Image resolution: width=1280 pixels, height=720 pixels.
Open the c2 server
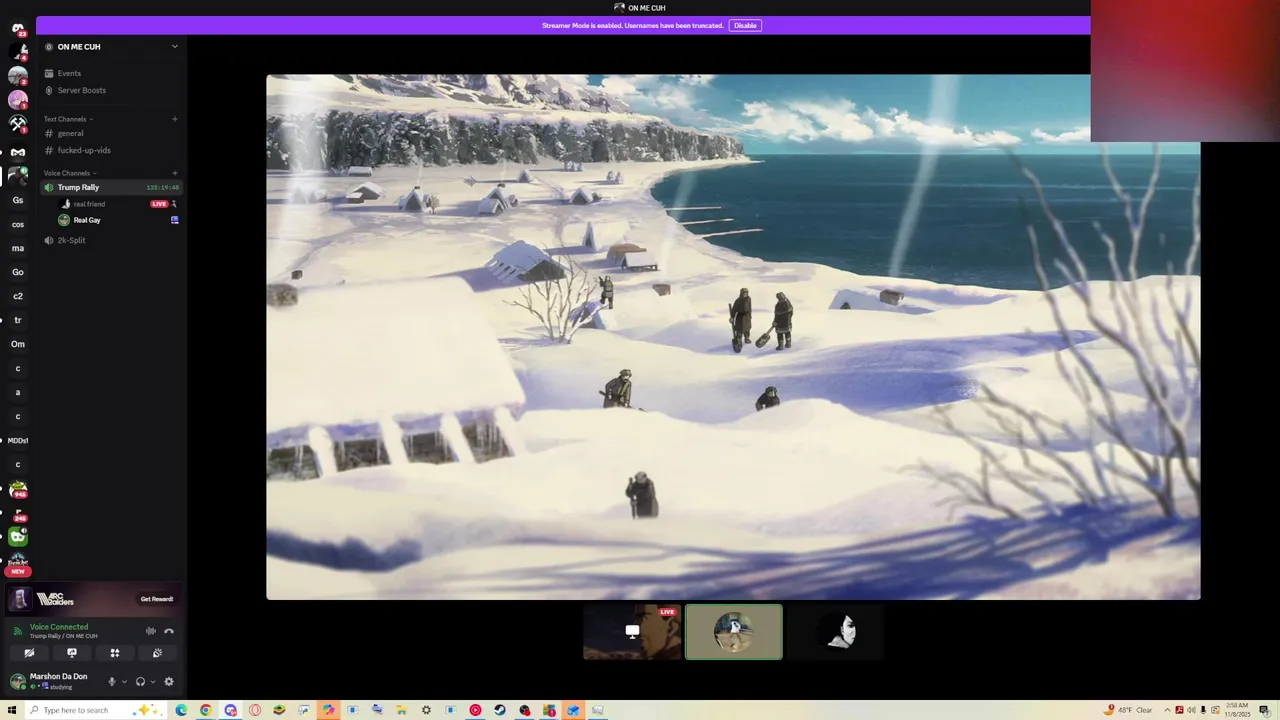(x=18, y=296)
